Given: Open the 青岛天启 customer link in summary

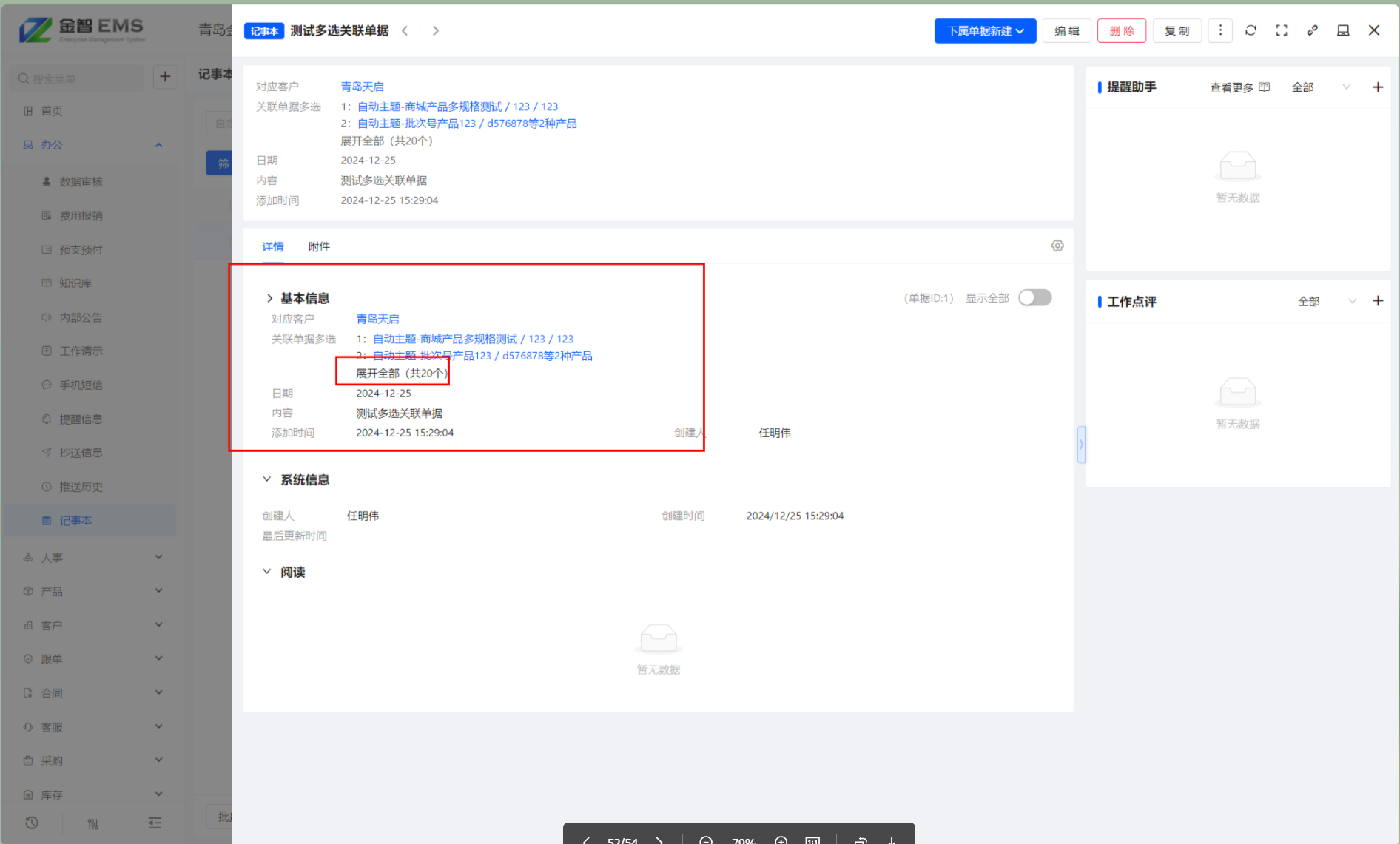Looking at the screenshot, I should click(x=362, y=87).
